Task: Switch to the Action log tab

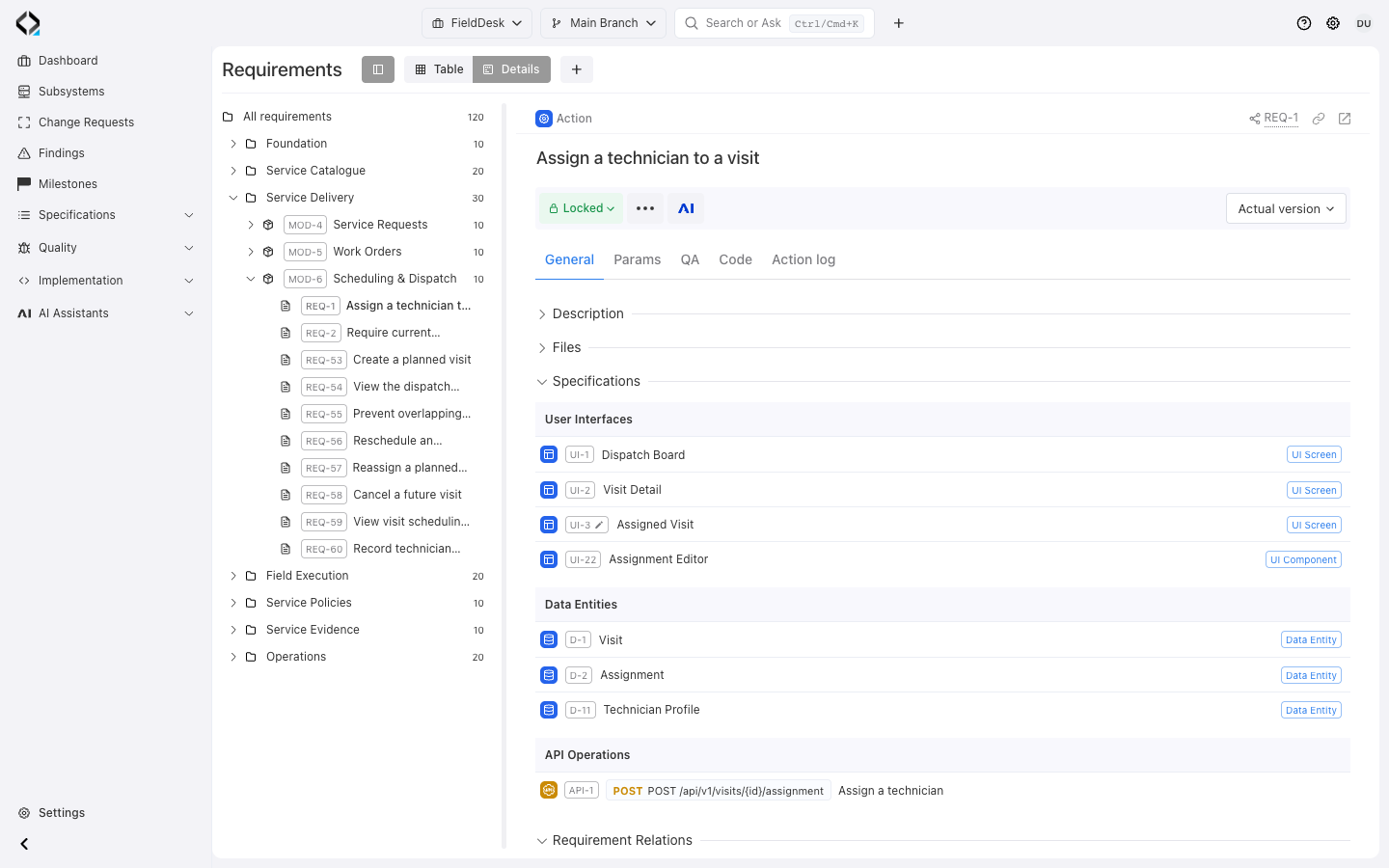Action: point(803,259)
